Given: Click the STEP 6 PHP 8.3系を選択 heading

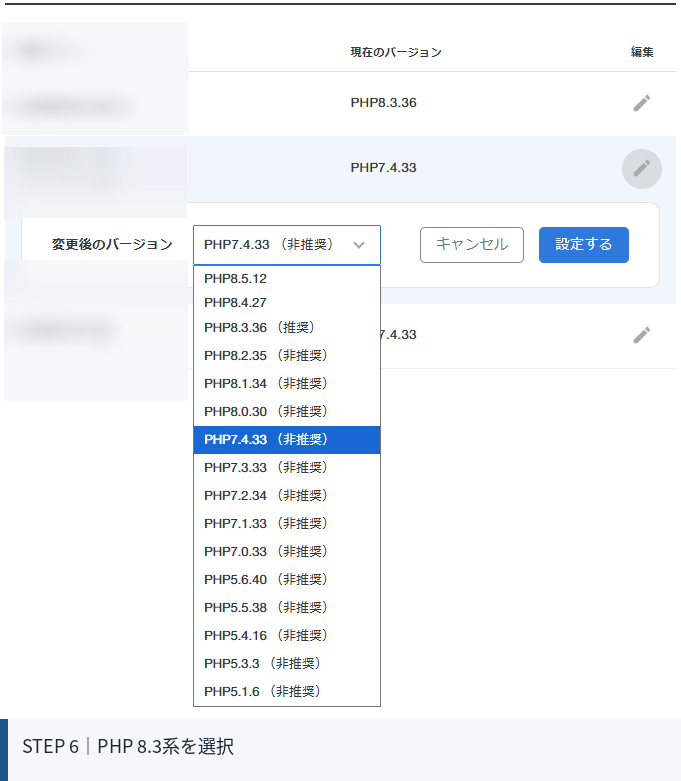Looking at the screenshot, I should (128, 746).
